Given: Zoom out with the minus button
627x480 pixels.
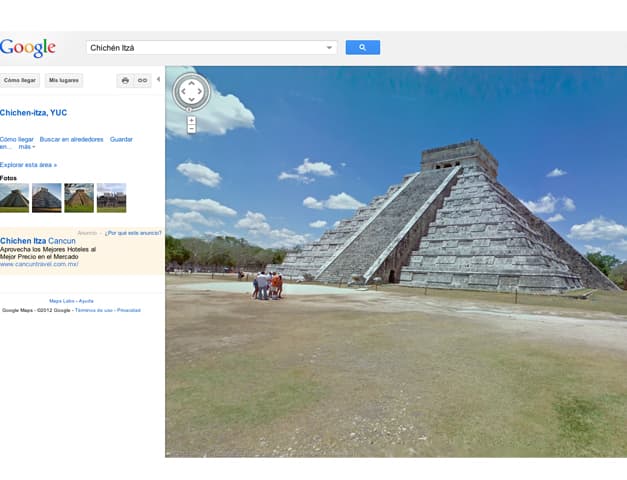Looking at the screenshot, I should tap(191, 129).
